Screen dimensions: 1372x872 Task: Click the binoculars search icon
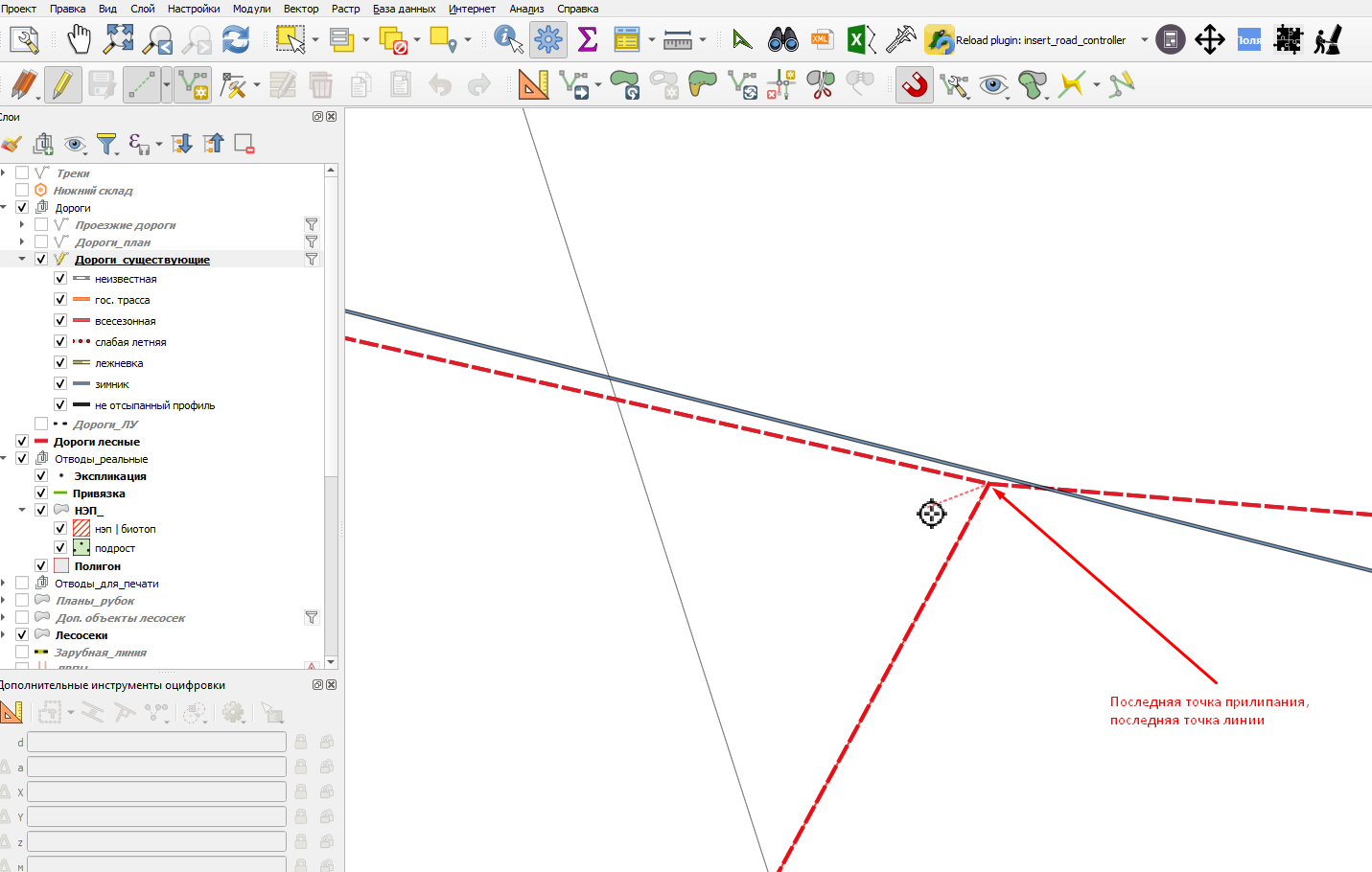[x=783, y=39]
